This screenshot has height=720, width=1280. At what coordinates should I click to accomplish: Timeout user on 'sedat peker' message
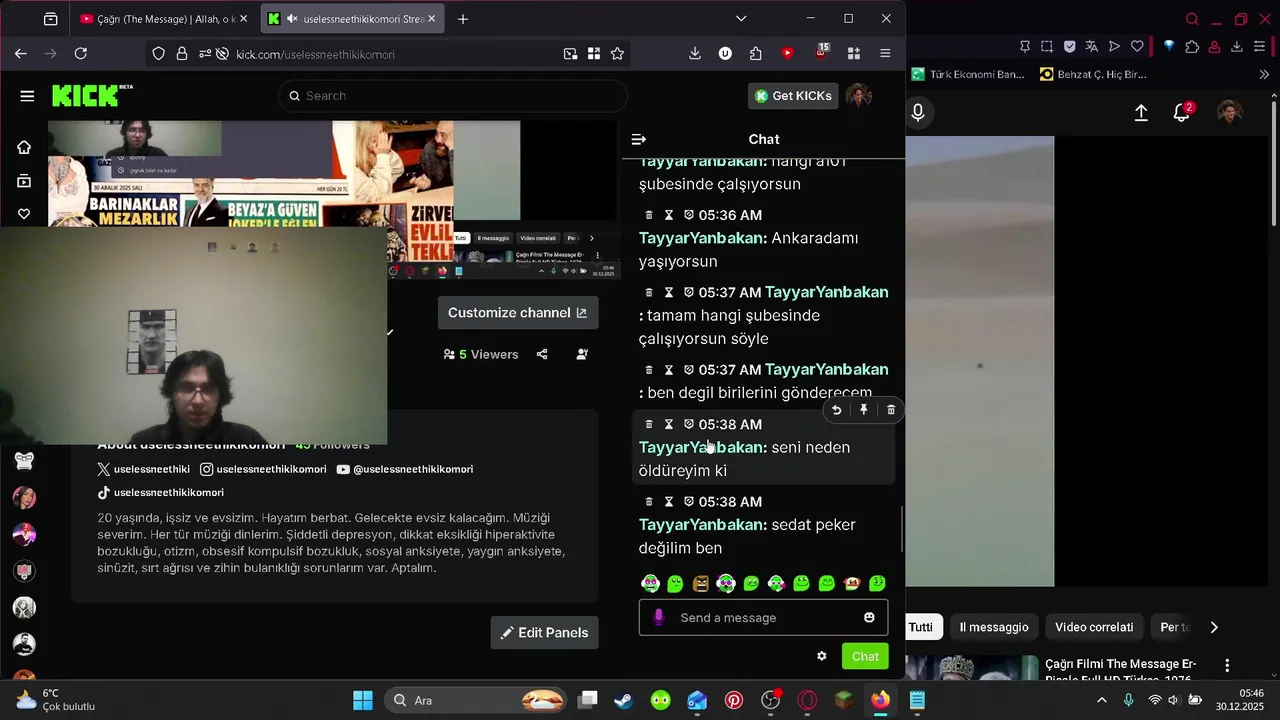[x=669, y=502]
